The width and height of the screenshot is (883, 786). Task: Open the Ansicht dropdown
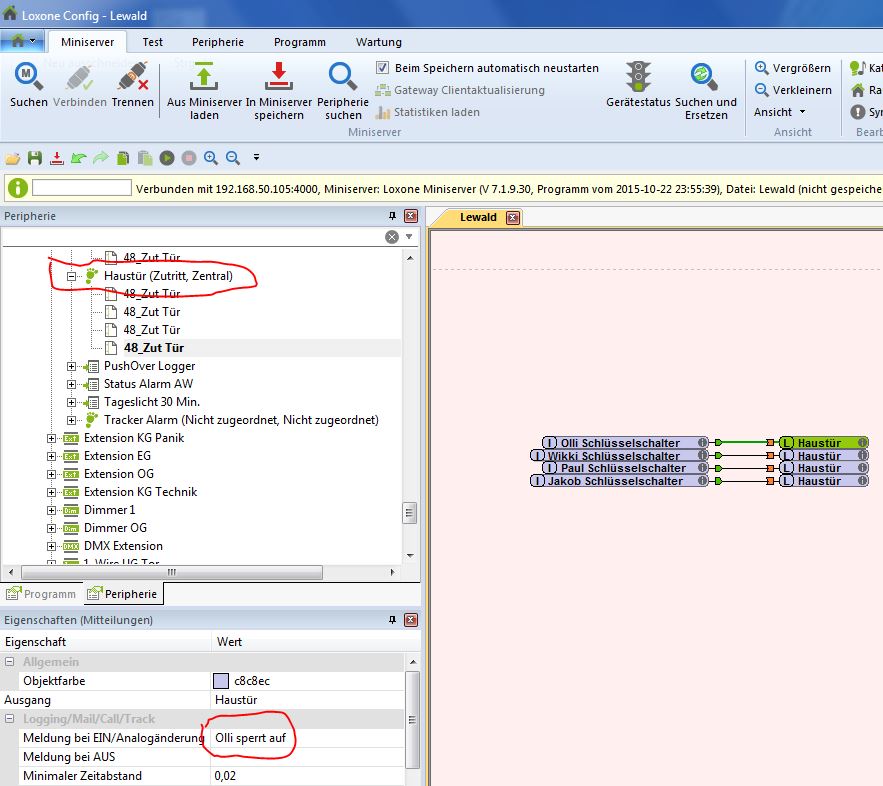(x=780, y=112)
